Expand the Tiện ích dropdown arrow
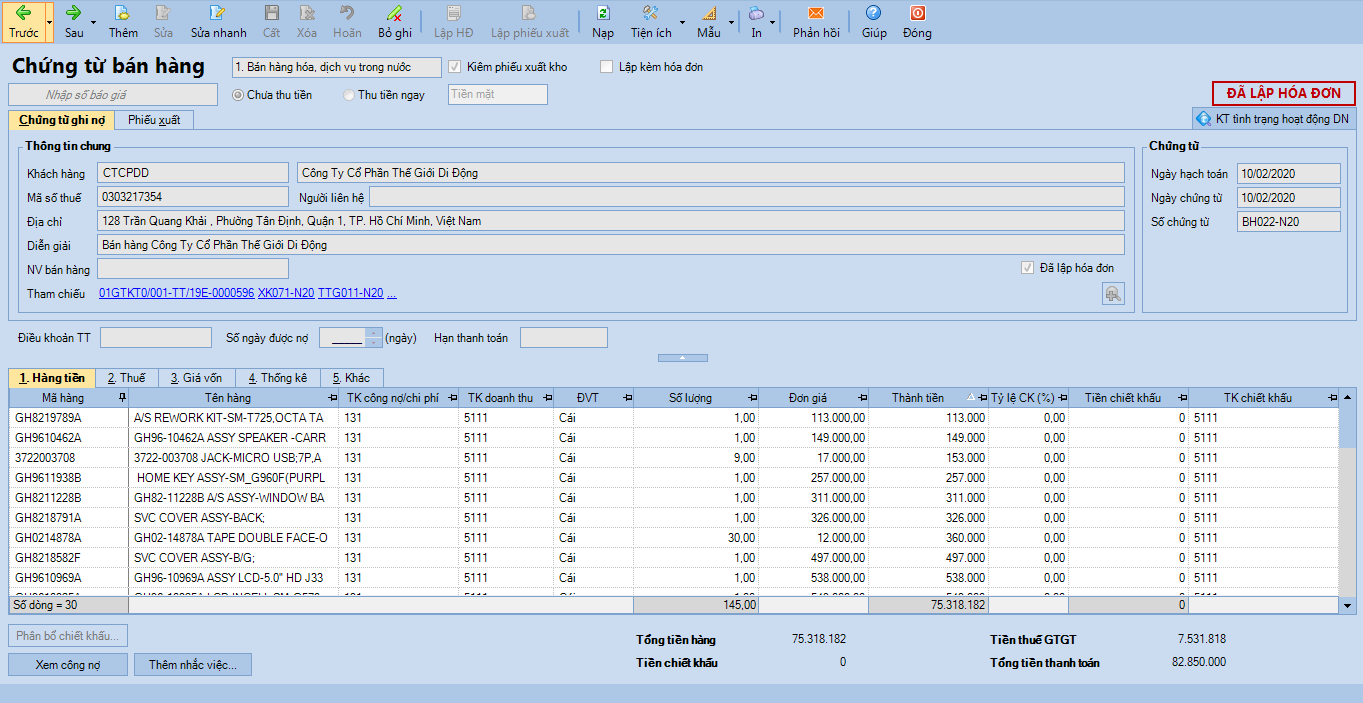Image resolution: width=1363 pixels, height=703 pixels. point(682,22)
